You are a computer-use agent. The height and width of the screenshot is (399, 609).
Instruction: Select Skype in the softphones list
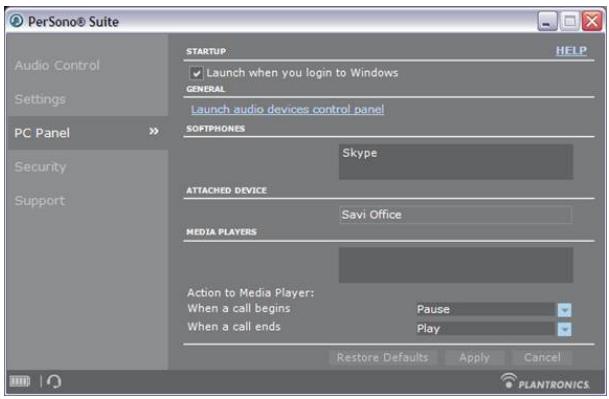coord(360,153)
